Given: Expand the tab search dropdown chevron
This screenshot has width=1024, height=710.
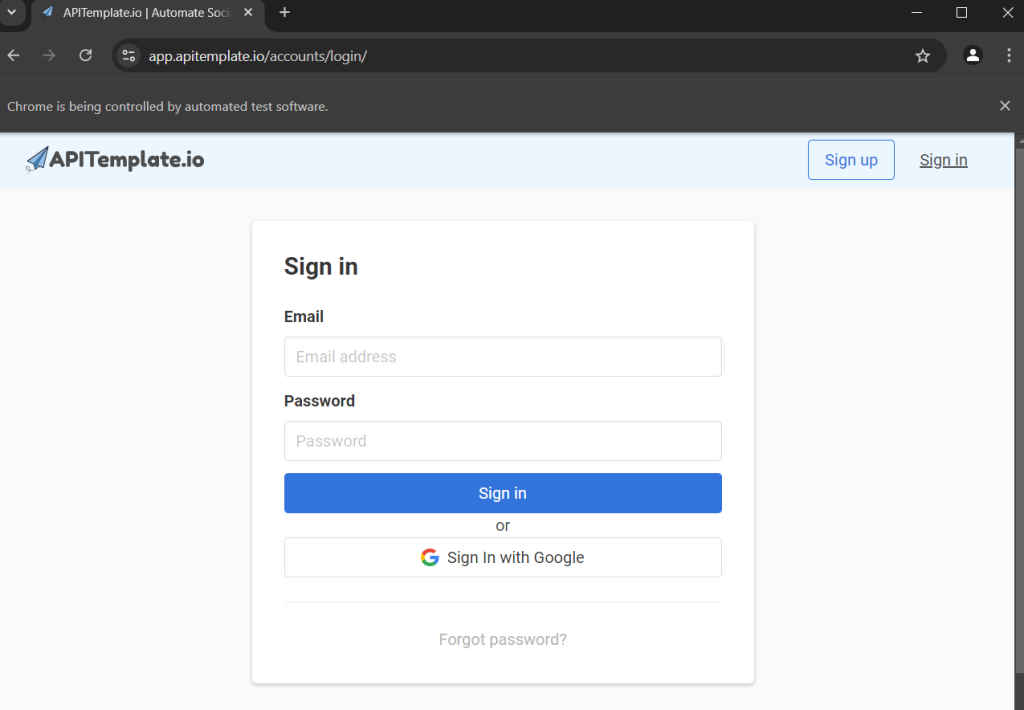Looking at the screenshot, I should click(12, 12).
